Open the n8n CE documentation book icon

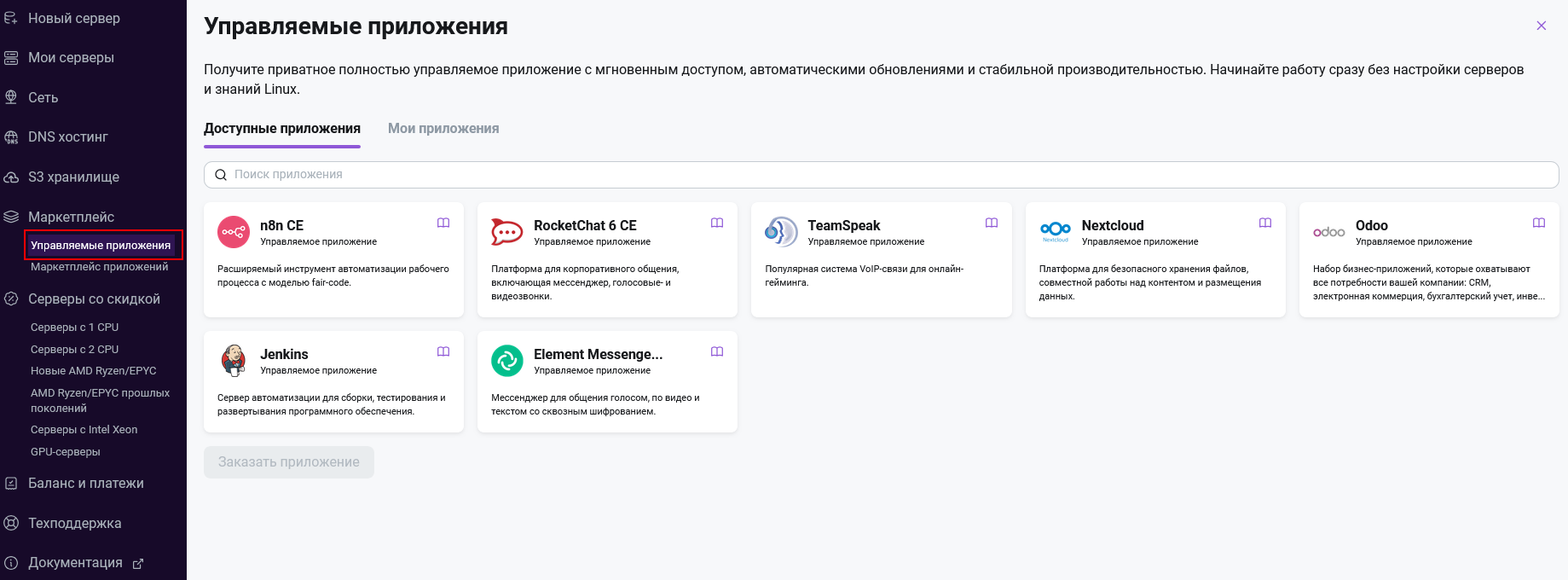[x=443, y=223]
